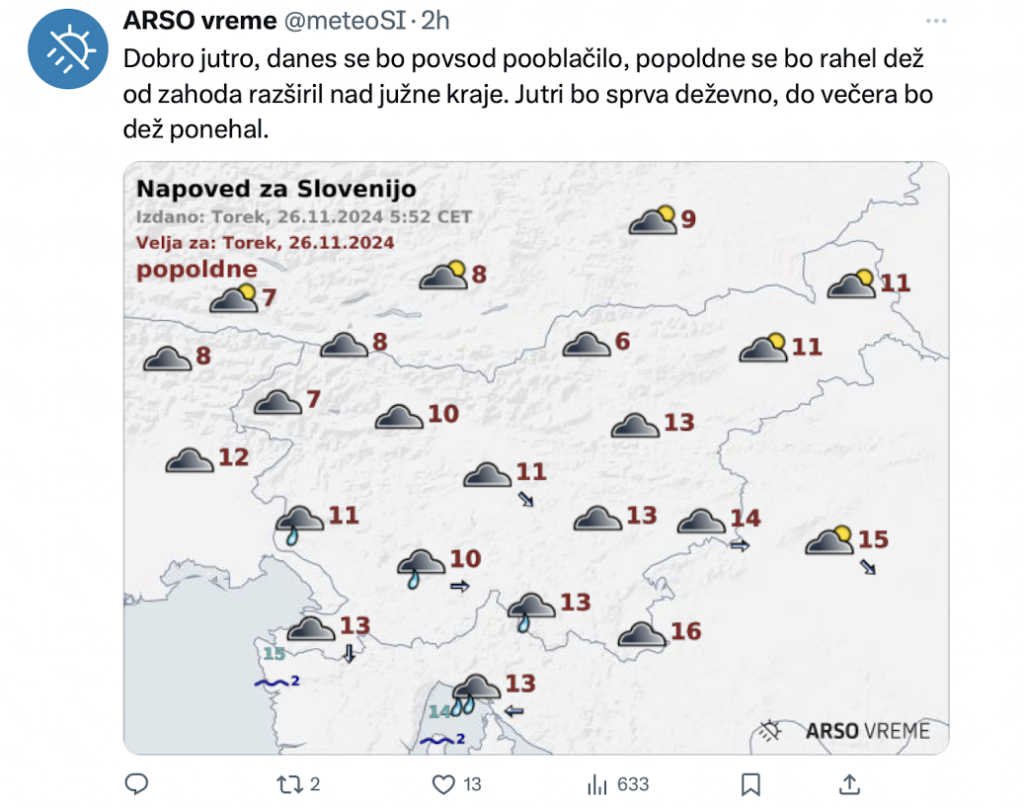1024x811 pixels.
Task: Bookmark this tweet
Action: (750, 784)
